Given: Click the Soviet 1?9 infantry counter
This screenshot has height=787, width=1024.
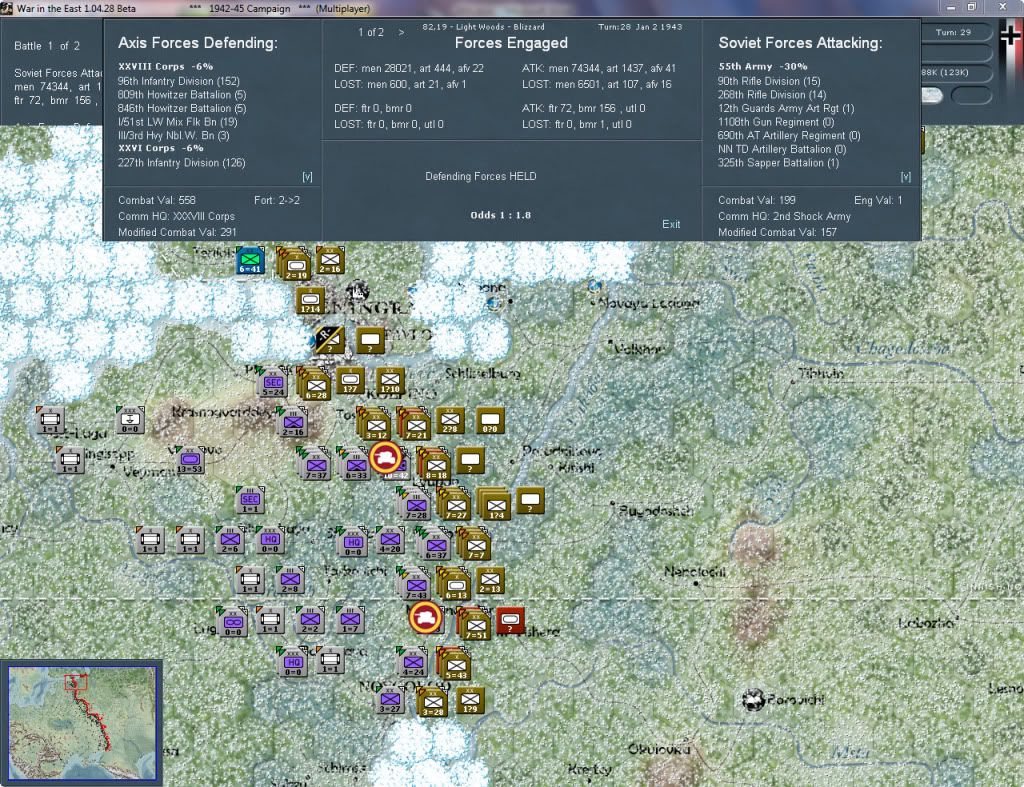Looking at the screenshot, I should point(470,700).
